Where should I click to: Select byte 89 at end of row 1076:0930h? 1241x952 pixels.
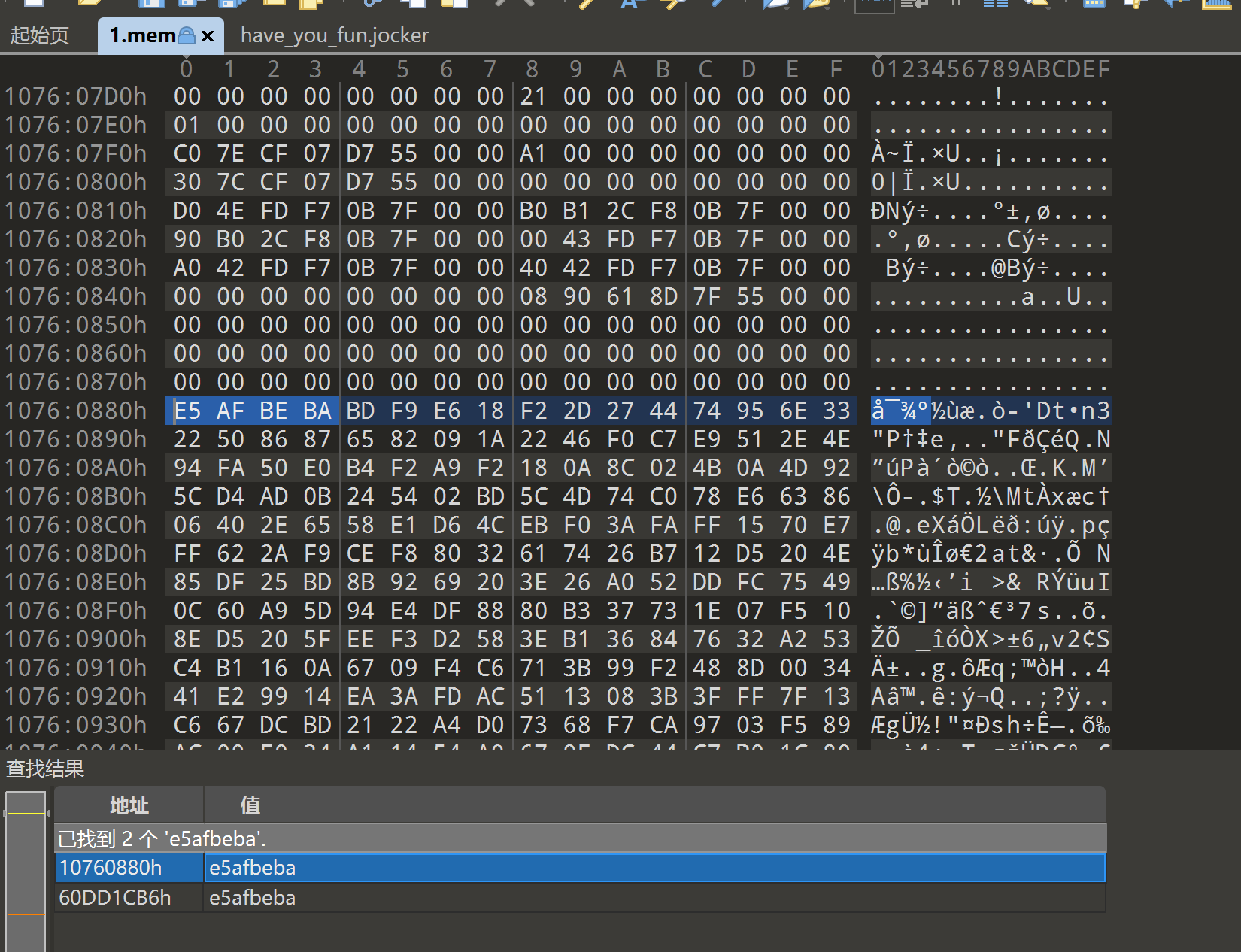click(x=836, y=725)
